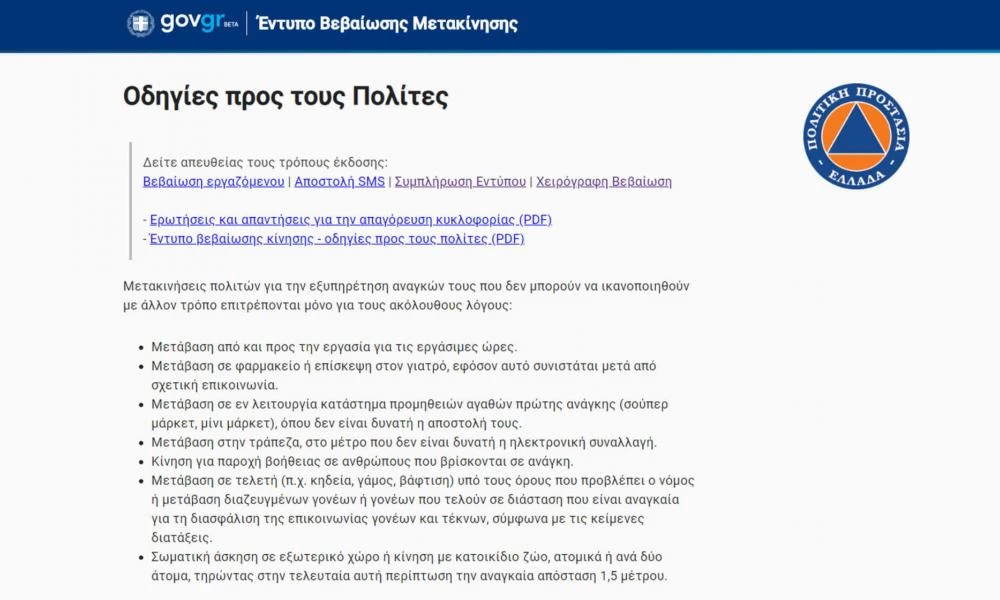Open the Έντυπο βεβαίωσης κίνησης PDF link

point(337,239)
